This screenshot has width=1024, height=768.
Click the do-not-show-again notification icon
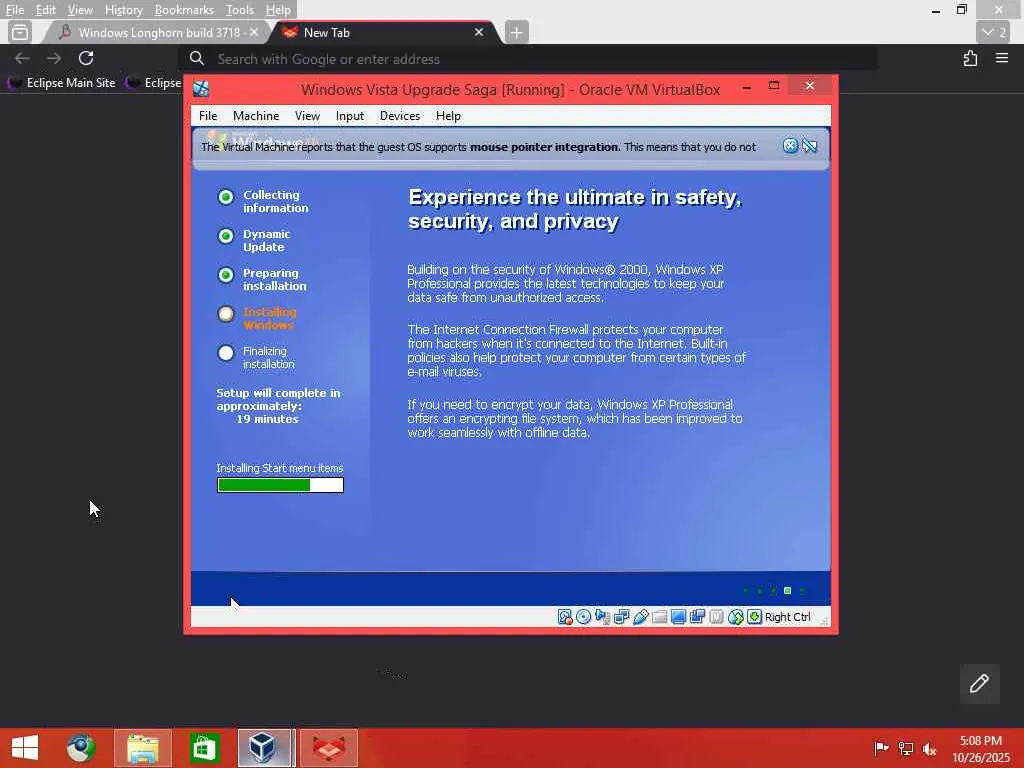tap(810, 146)
